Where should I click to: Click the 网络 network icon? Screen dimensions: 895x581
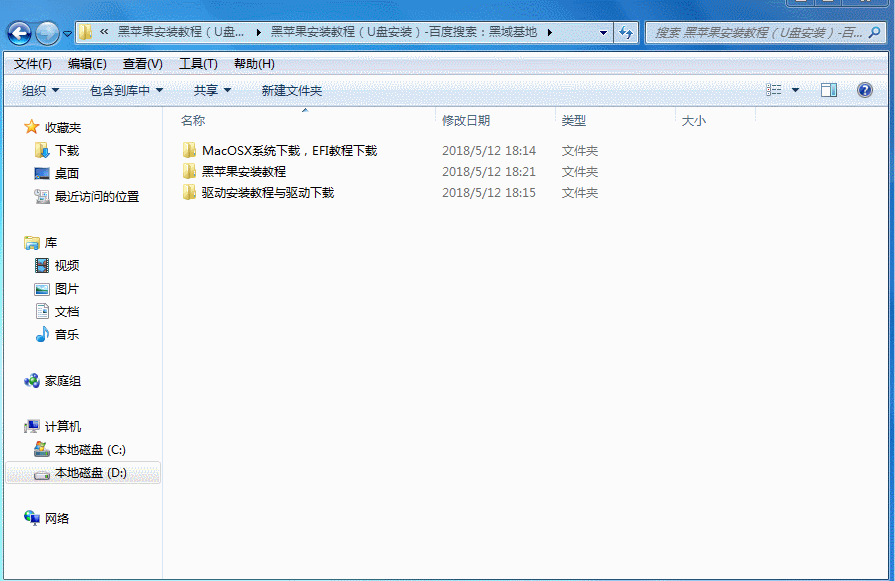point(32,518)
